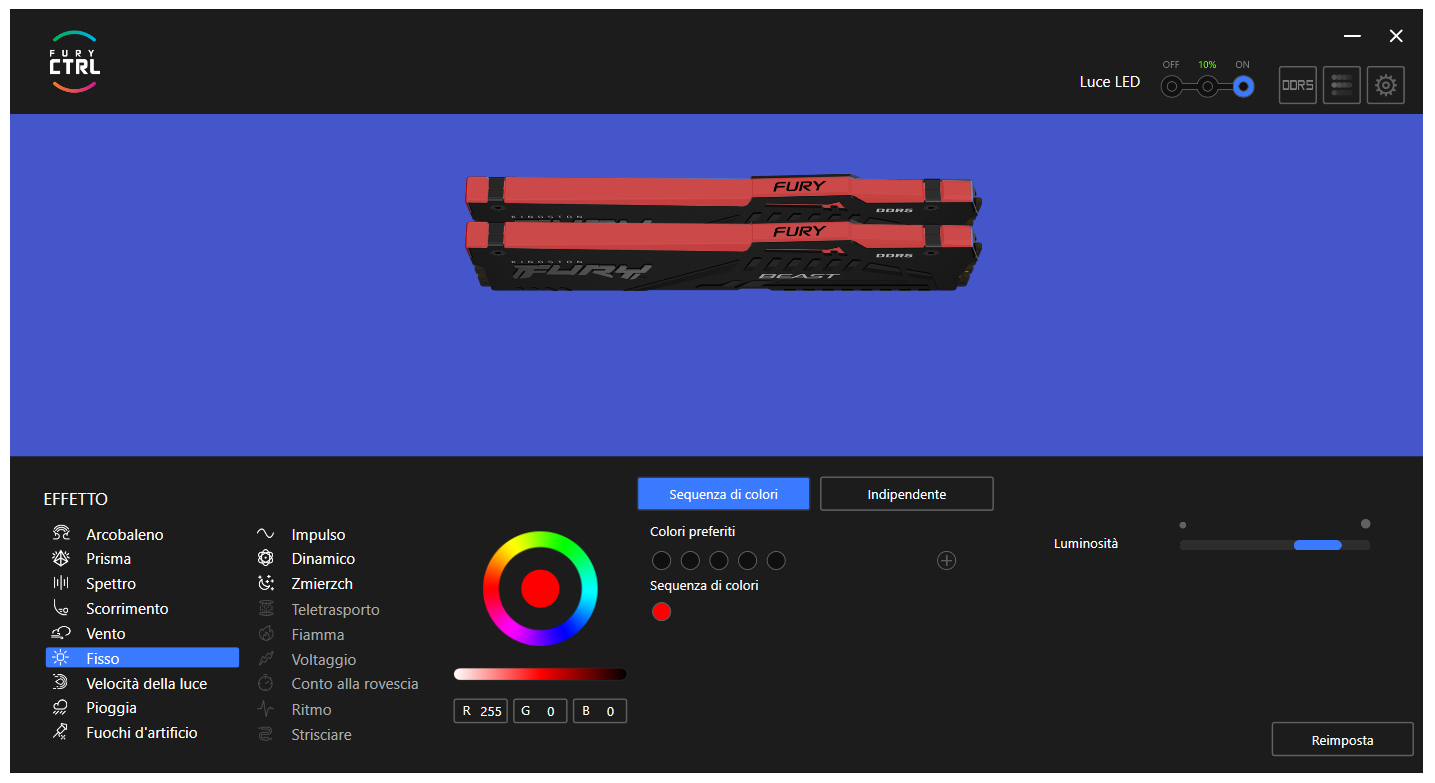Open the module list icon in header
The image size is (1435, 783).
point(1342,85)
